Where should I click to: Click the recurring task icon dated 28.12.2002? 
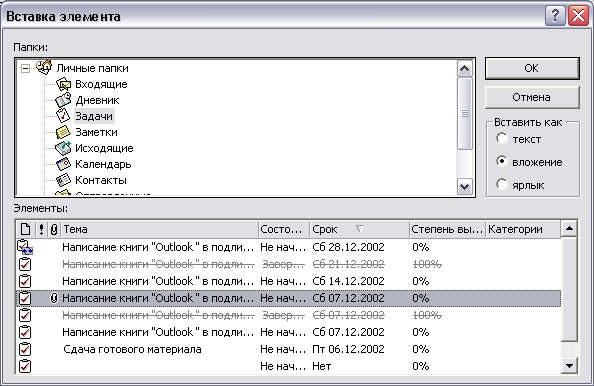[x=25, y=247]
